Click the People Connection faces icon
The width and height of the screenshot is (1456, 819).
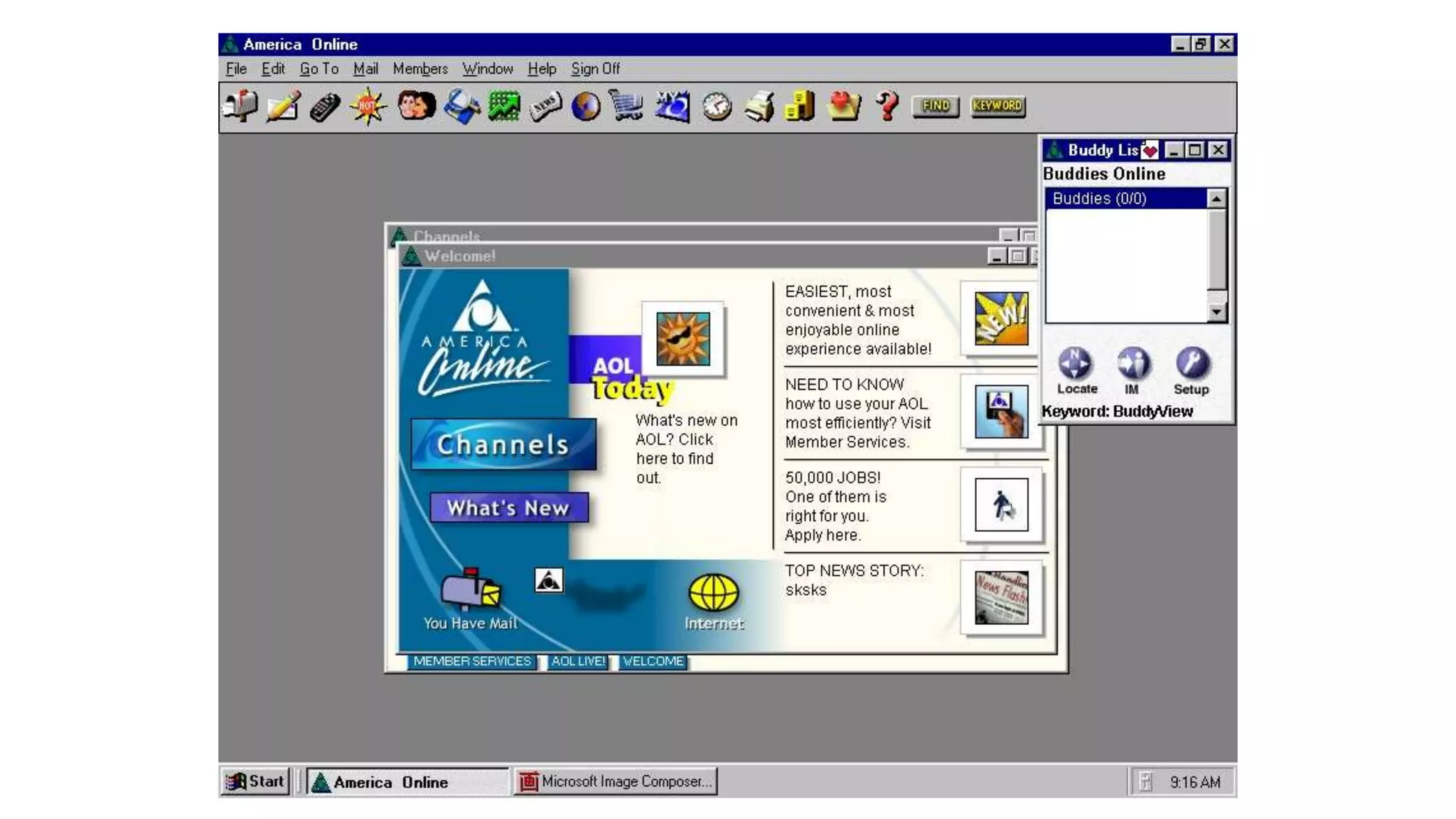coord(416,107)
